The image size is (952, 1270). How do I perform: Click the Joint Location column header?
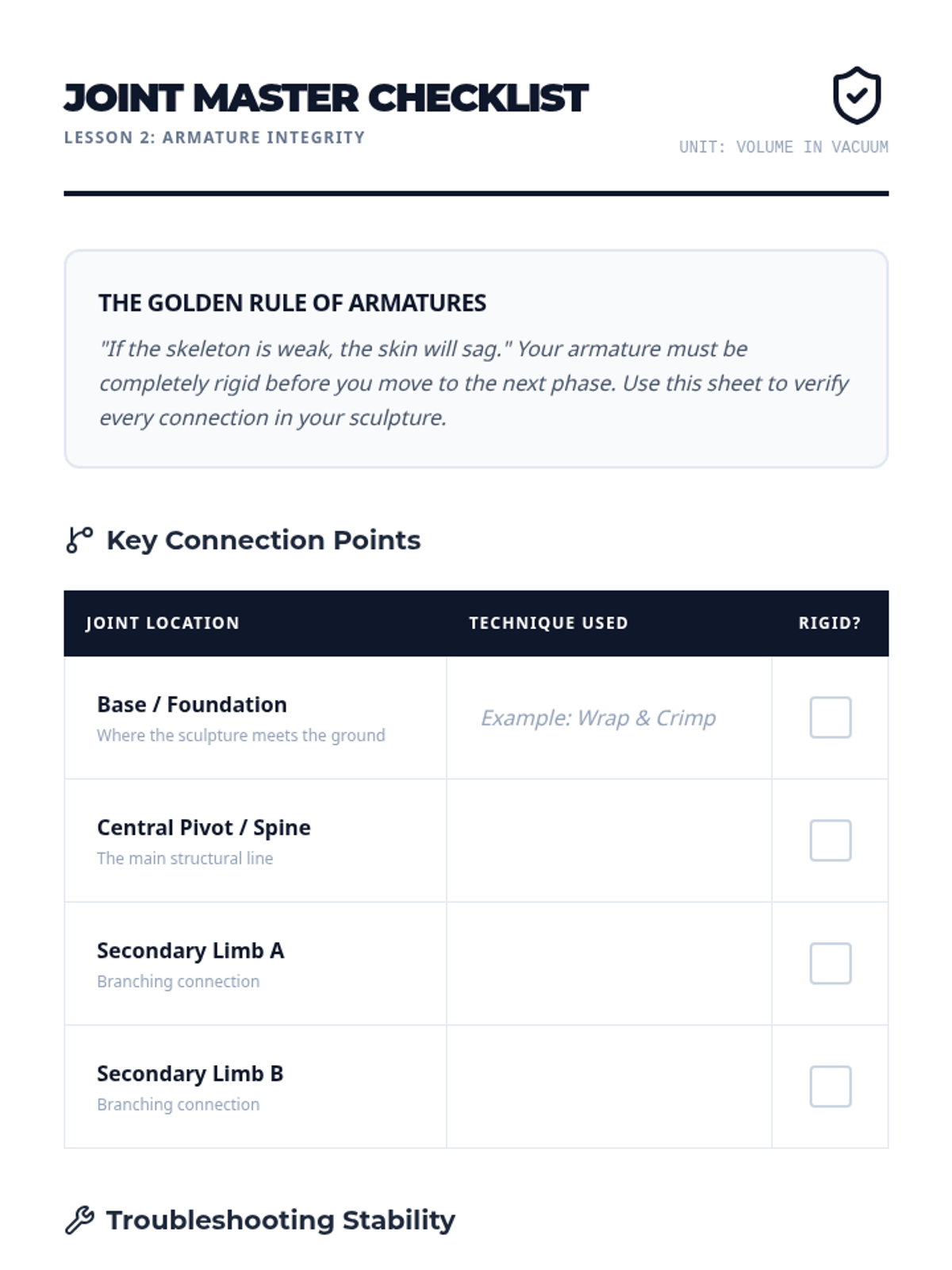(x=163, y=623)
